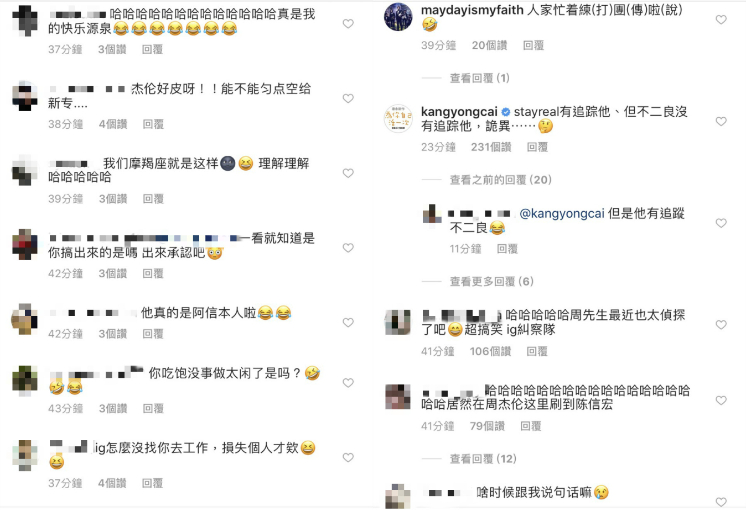Viewport: 746px width, 510px height.
Task: Like the 刷到陈信宏 comment
Action: pyautogui.click(x=721, y=401)
